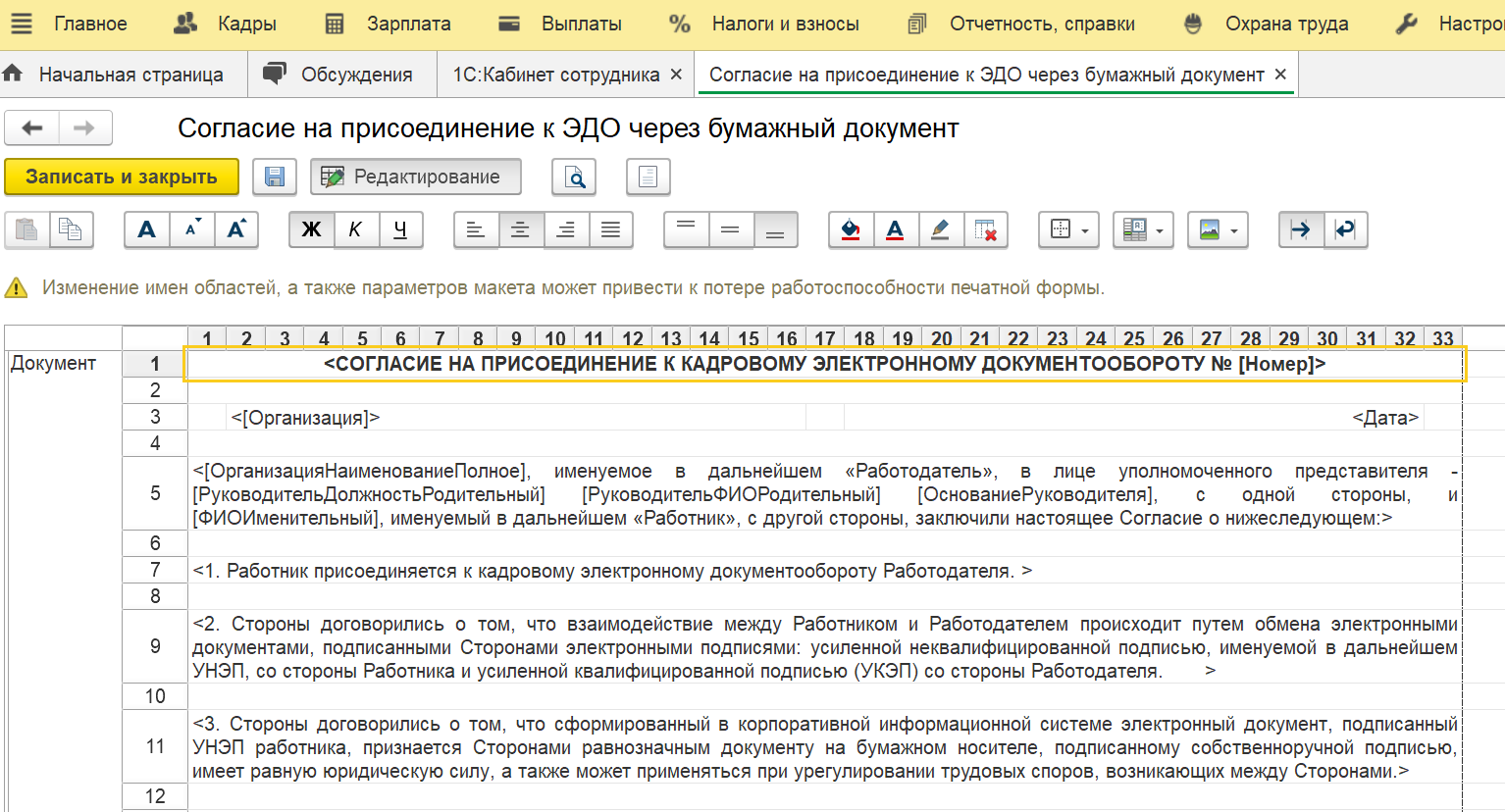Go back with the left arrow button
Screen dimensions: 1505x812
point(32,127)
